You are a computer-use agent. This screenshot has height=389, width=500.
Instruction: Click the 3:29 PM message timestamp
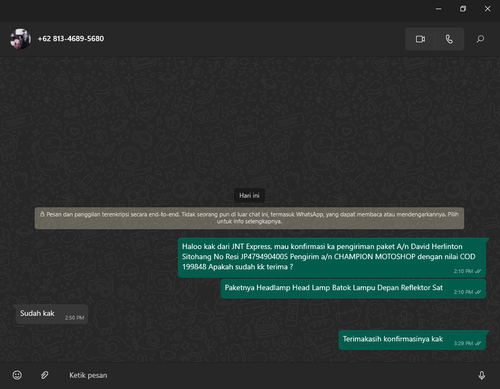(x=463, y=343)
